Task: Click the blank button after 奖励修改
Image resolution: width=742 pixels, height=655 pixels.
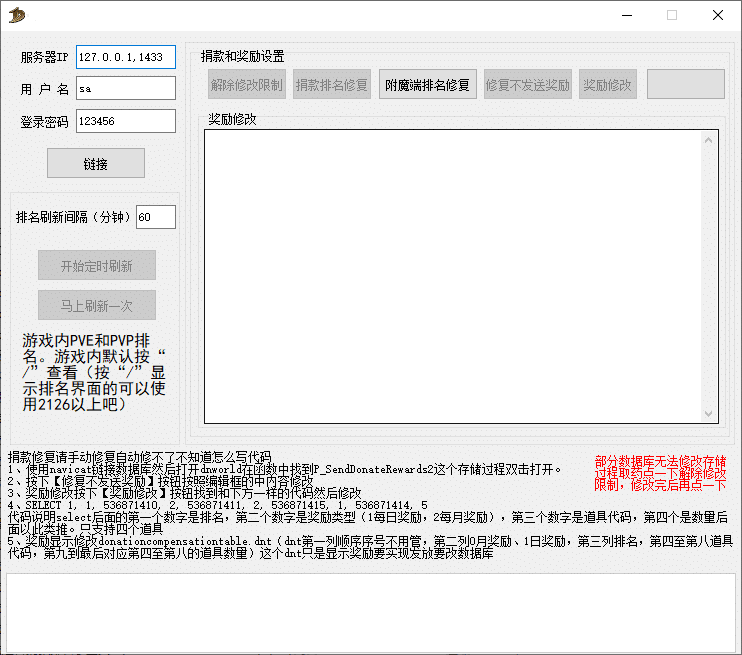Action: (x=684, y=85)
